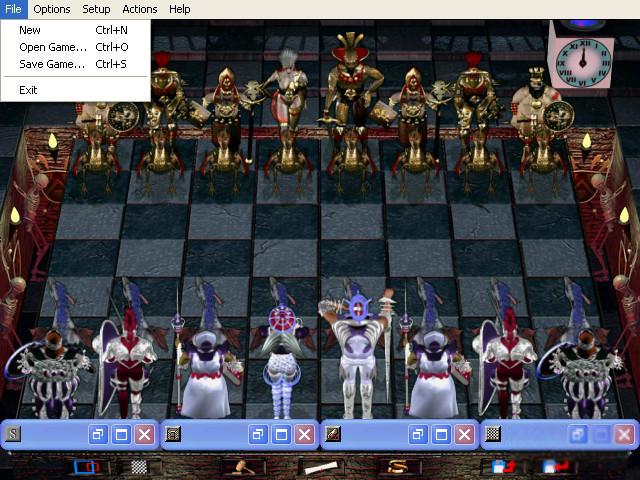This screenshot has width=640, height=480.
Task: Click the golden S icon in bottom toolbar
Action: coord(398,467)
